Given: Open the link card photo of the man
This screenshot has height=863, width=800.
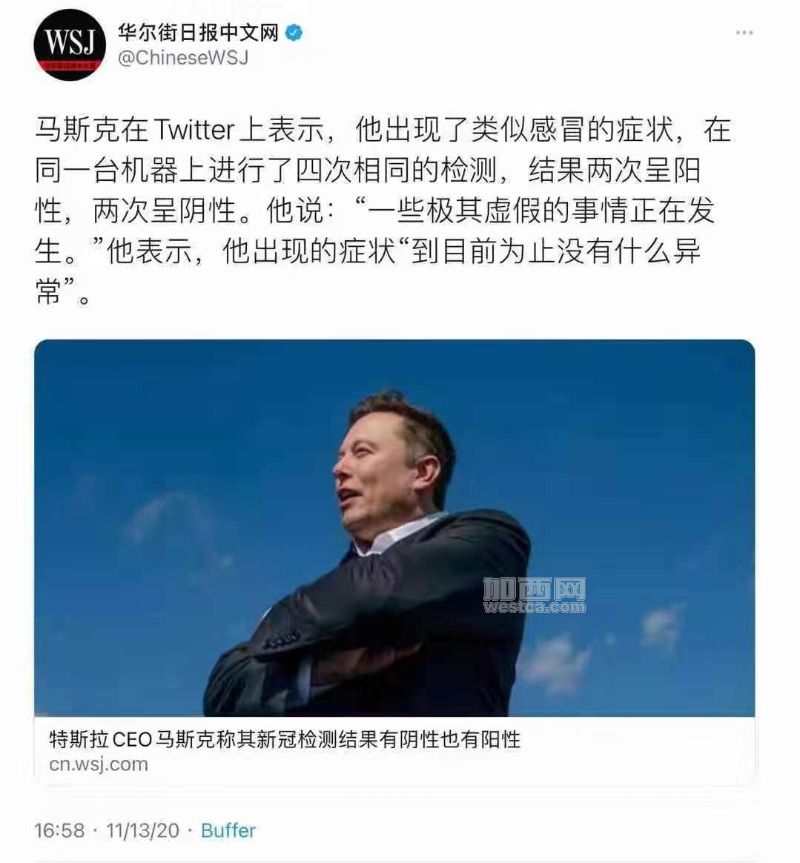Looking at the screenshot, I should point(394,528).
